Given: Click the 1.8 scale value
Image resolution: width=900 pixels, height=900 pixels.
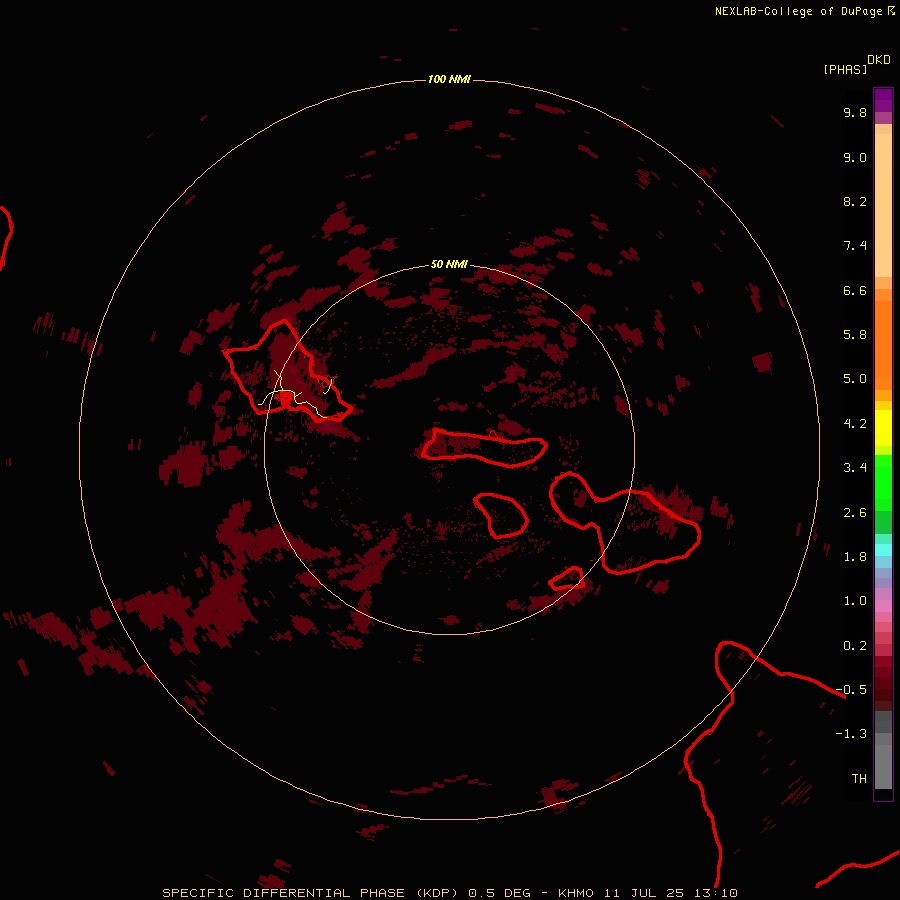Looking at the screenshot, I should point(855,557).
